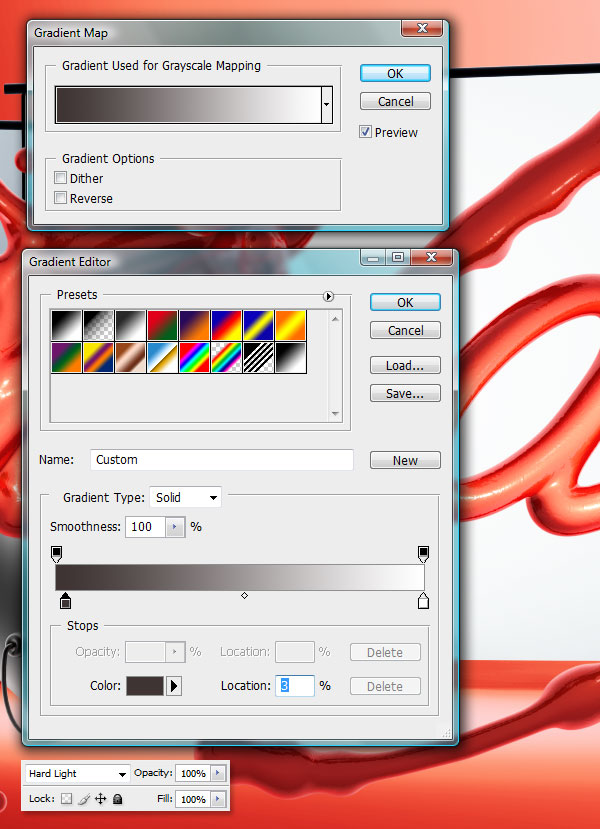Screen dimensions: 600x829
Task: Click the layer Opacity 100% field
Action: pyautogui.click(x=193, y=773)
